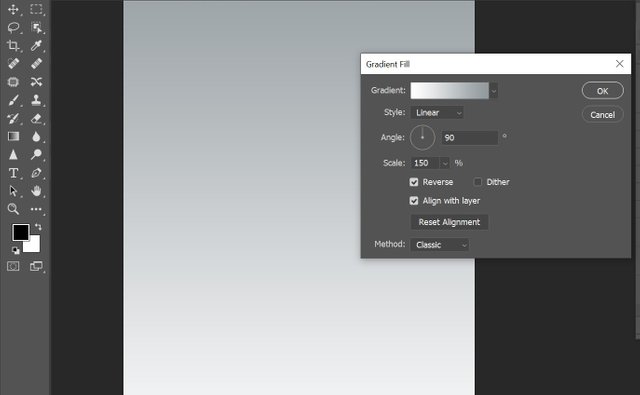Viewport: 640px width, 395px height.
Task: Select the Eyedropper tool
Action: (36, 45)
